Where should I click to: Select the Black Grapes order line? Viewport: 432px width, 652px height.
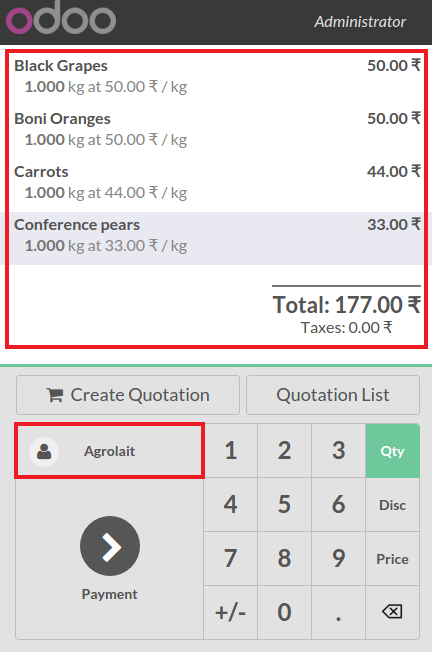point(217,76)
